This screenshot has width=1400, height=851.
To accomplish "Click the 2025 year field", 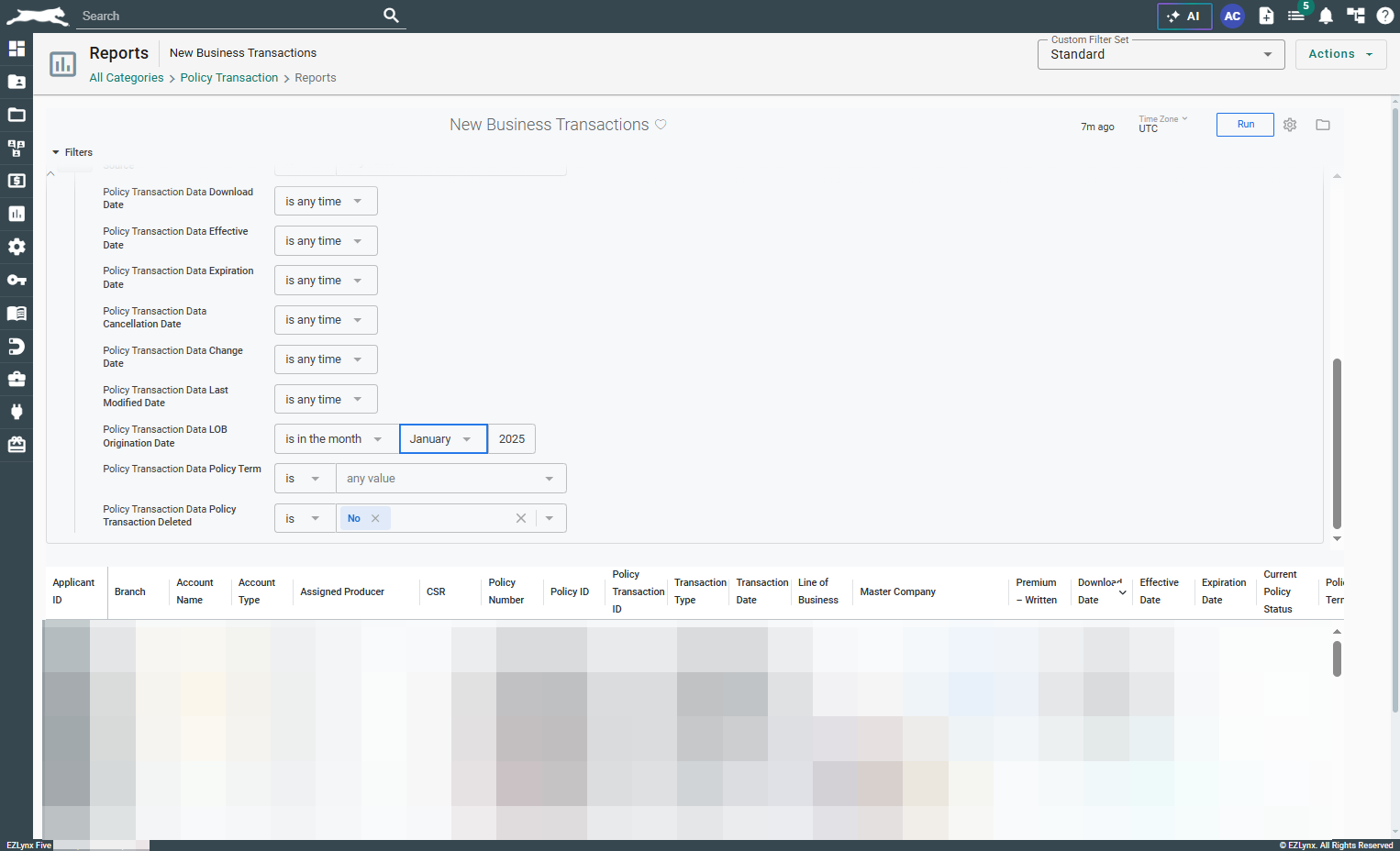I will coord(512,439).
